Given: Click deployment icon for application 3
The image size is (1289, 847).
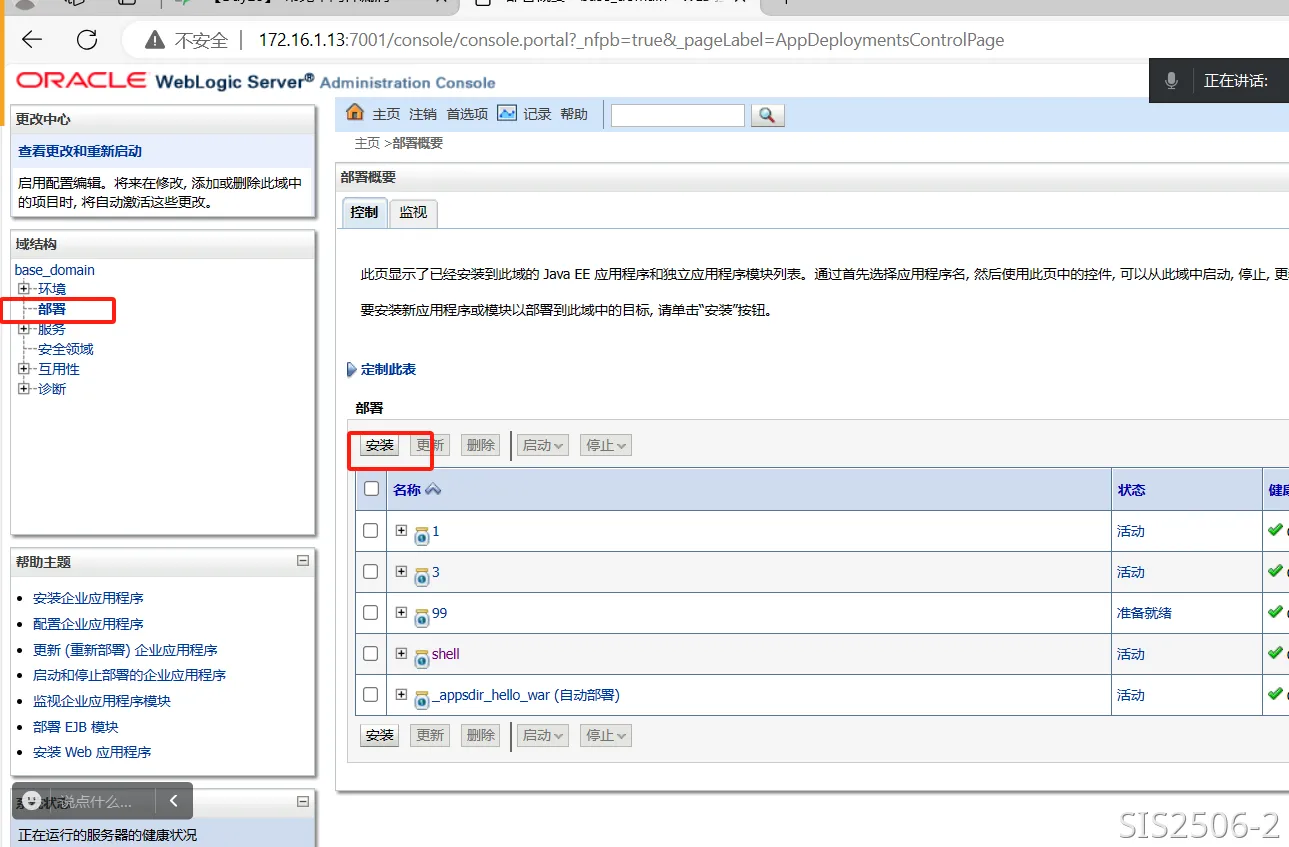Looking at the screenshot, I should pyautogui.click(x=422, y=576).
